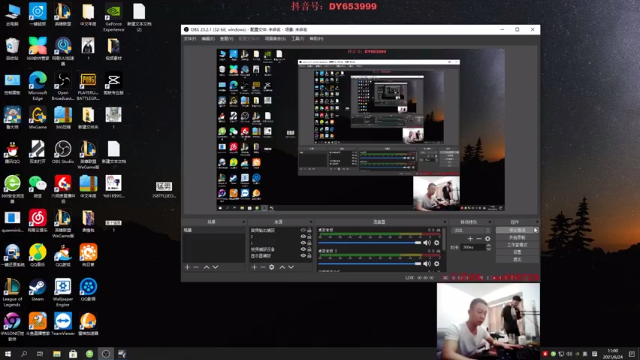Open the taskbar search magnifier
640x360 pixels.
click(x=24, y=354)
